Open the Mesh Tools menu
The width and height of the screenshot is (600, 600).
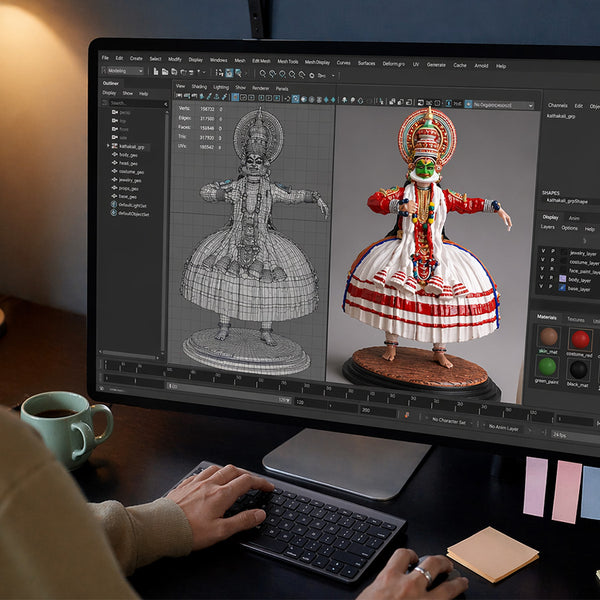[x=288, y=60]
